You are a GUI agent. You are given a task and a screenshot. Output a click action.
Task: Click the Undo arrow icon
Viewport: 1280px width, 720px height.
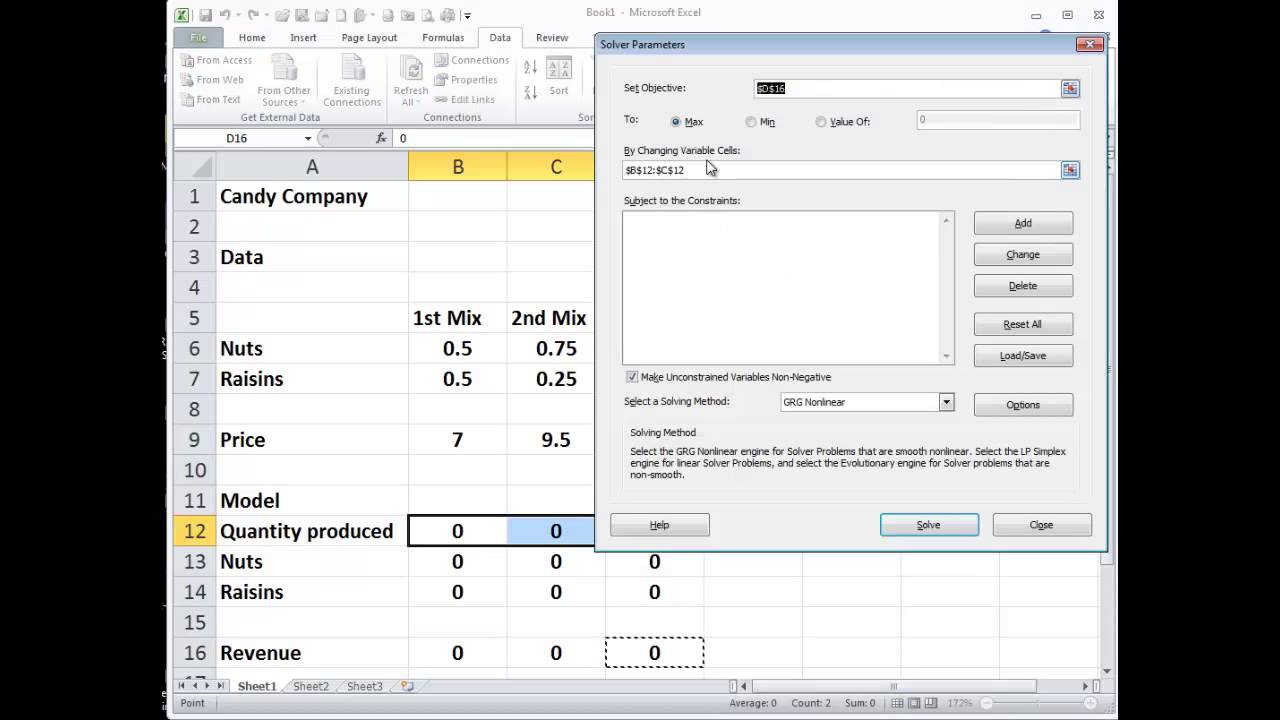225,15
